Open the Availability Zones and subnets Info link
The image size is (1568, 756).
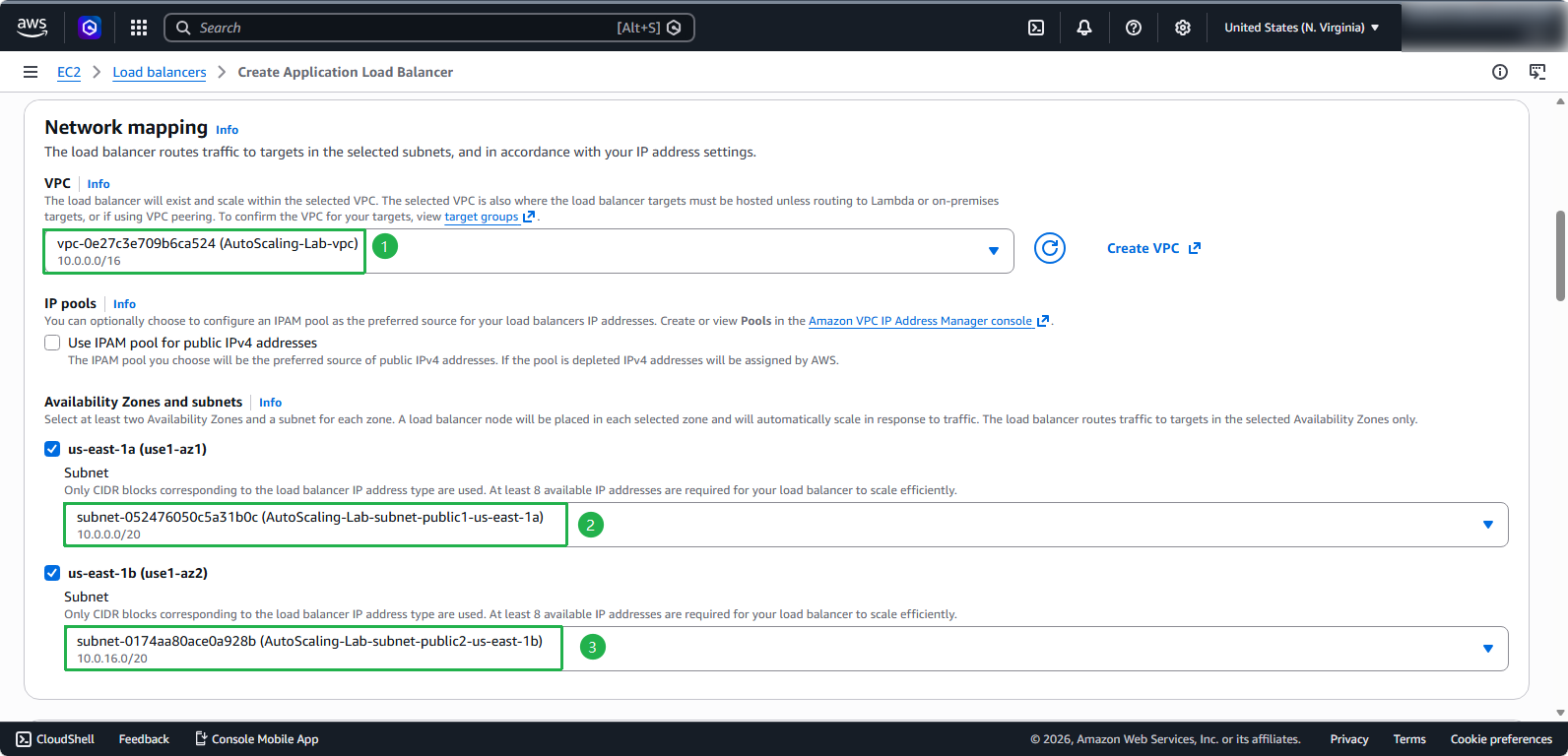tap(271, 403)
